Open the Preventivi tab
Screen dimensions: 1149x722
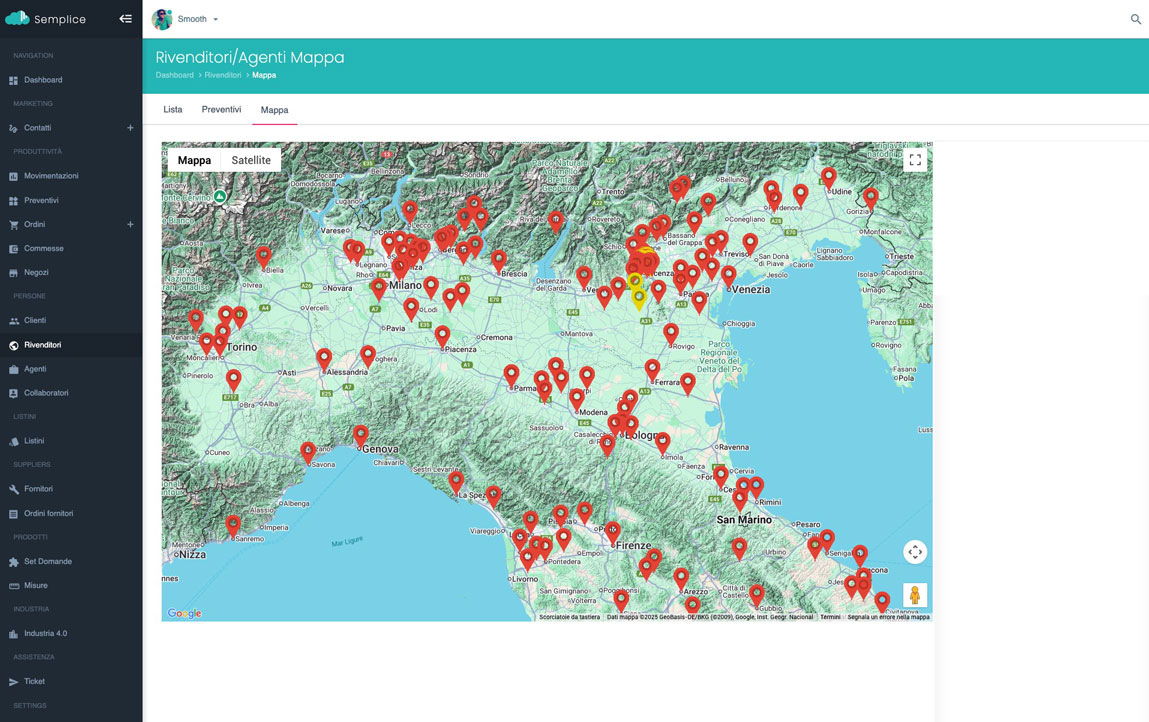(221, 110)
